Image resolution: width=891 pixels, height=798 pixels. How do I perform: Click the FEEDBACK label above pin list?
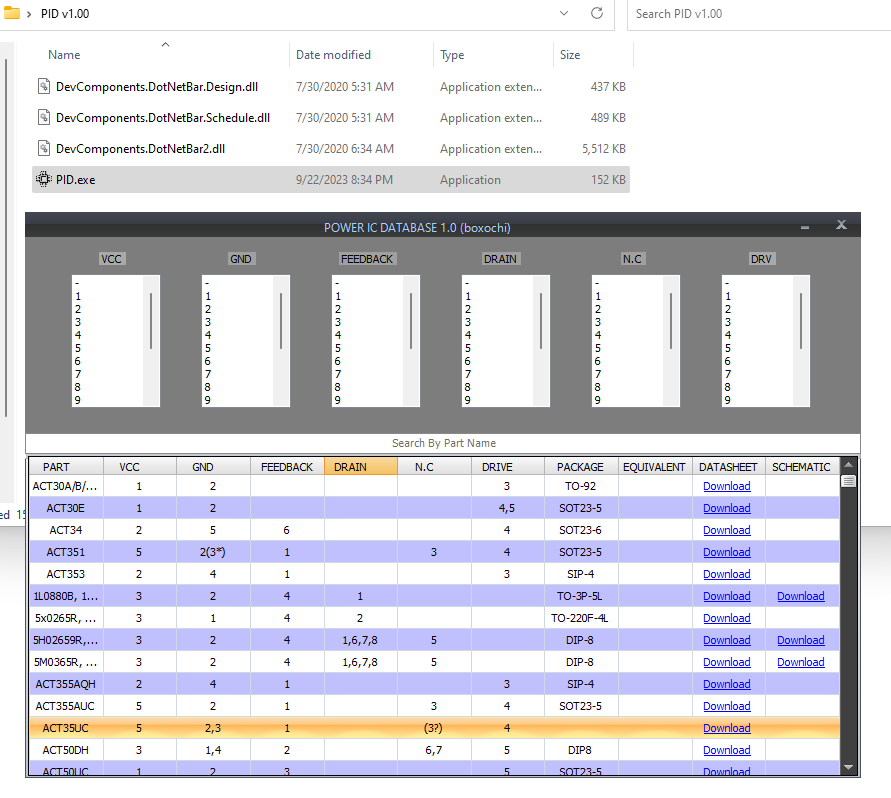(x=367, y=259)
